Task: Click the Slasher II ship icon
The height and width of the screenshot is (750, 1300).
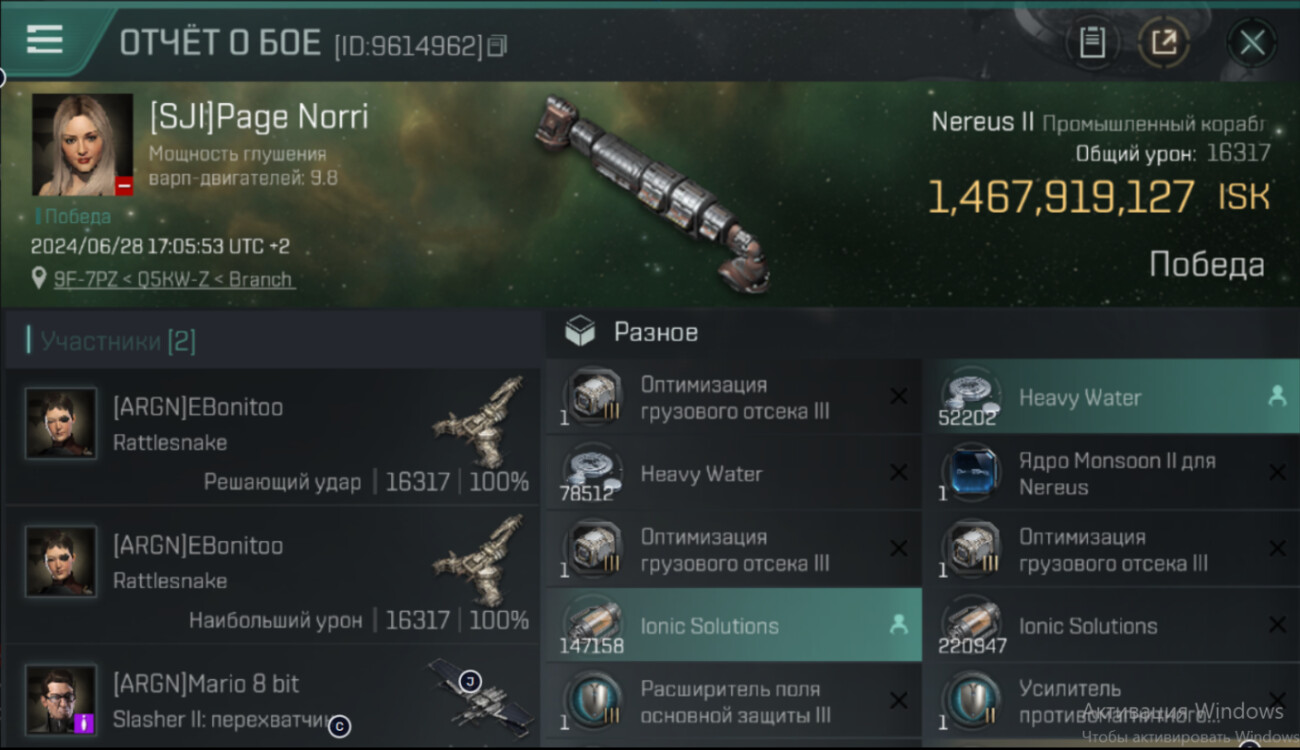Action: 478,695
